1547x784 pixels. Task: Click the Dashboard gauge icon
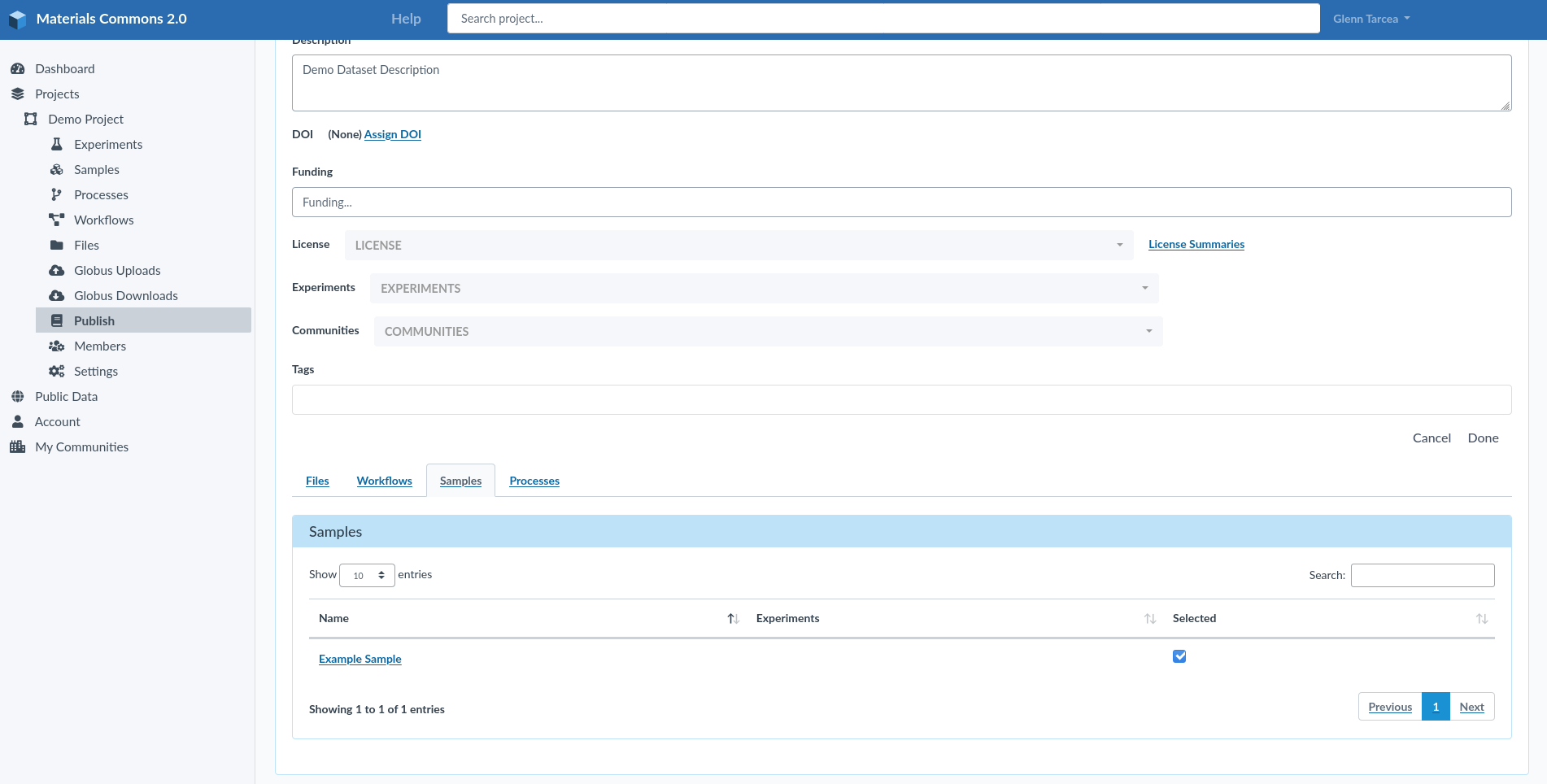click(x=18, y=69)
